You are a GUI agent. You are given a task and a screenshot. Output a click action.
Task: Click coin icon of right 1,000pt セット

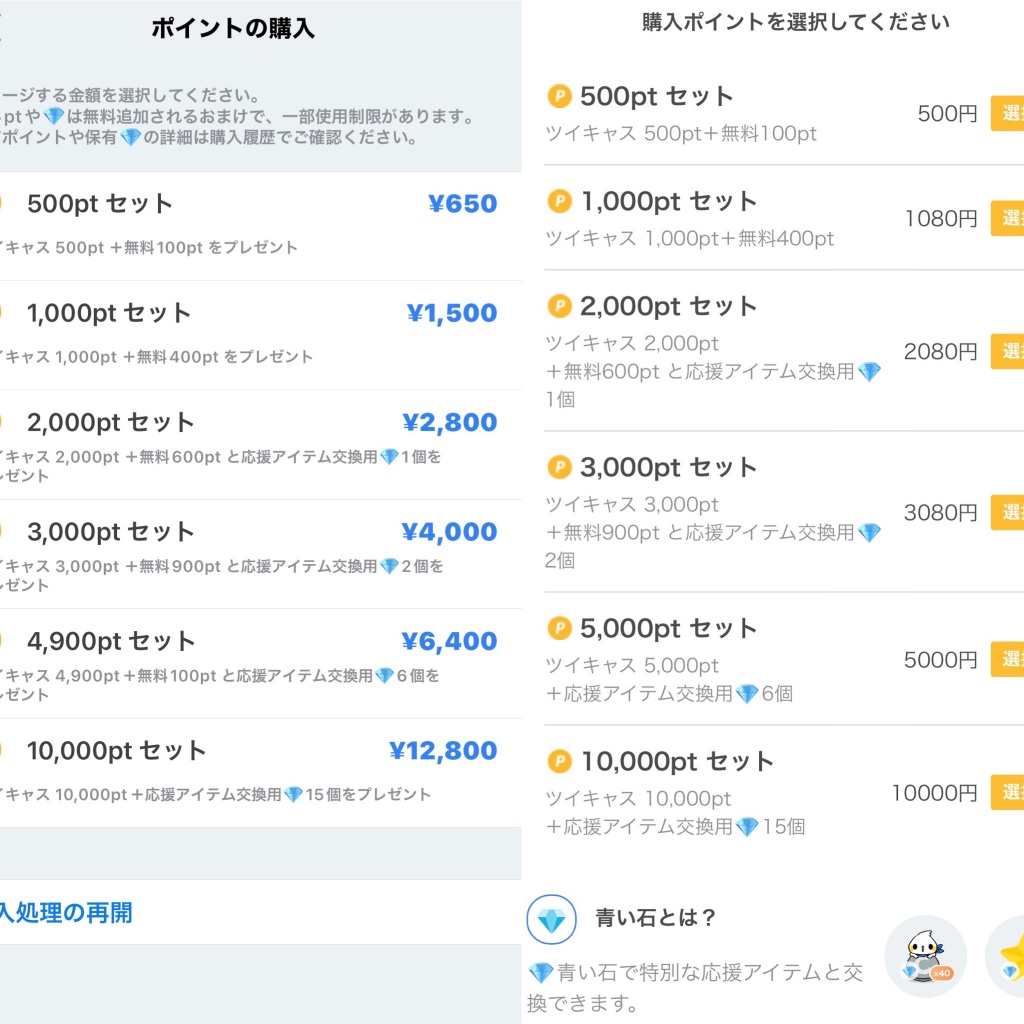click(x=560, y=201)
